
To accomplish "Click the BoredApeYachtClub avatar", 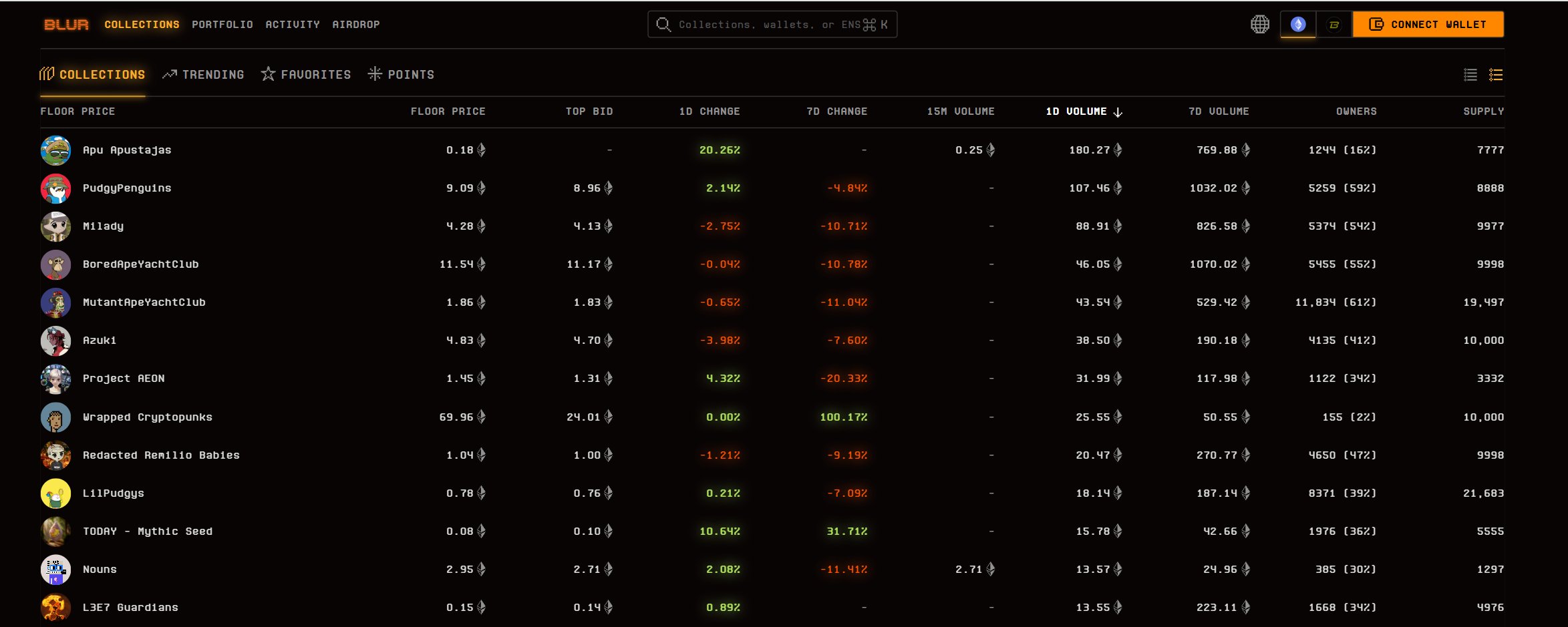I will pyautogui.click(x=55, y=264).
